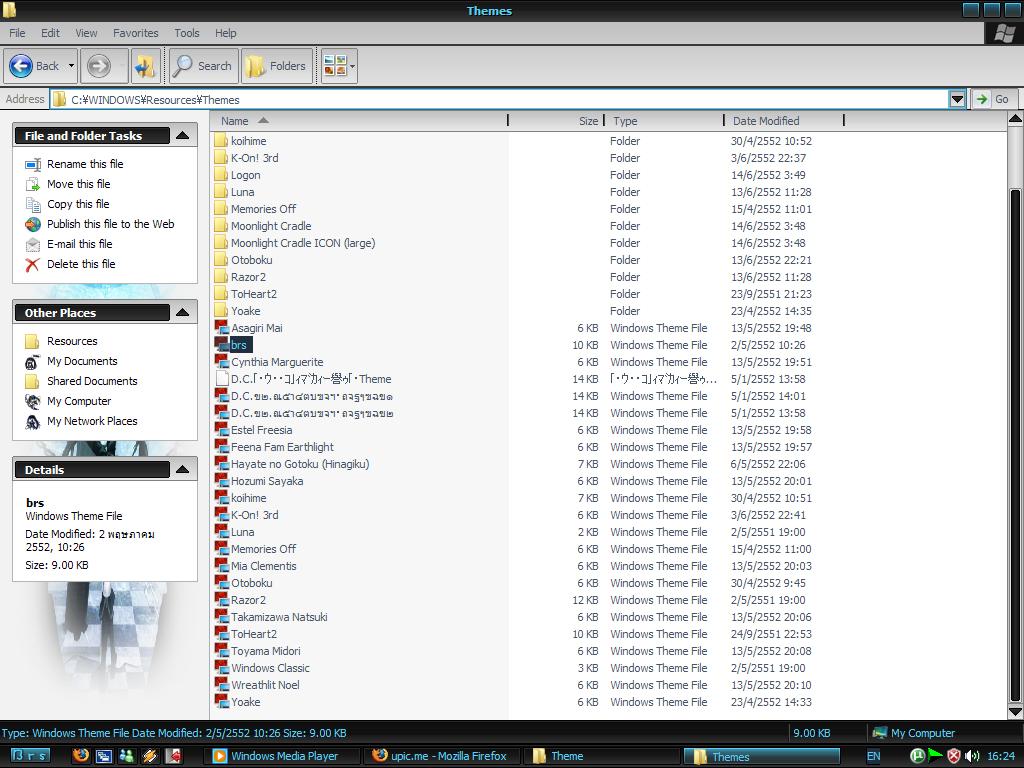Select Estel Freesia theme file icon

[221, 430]
